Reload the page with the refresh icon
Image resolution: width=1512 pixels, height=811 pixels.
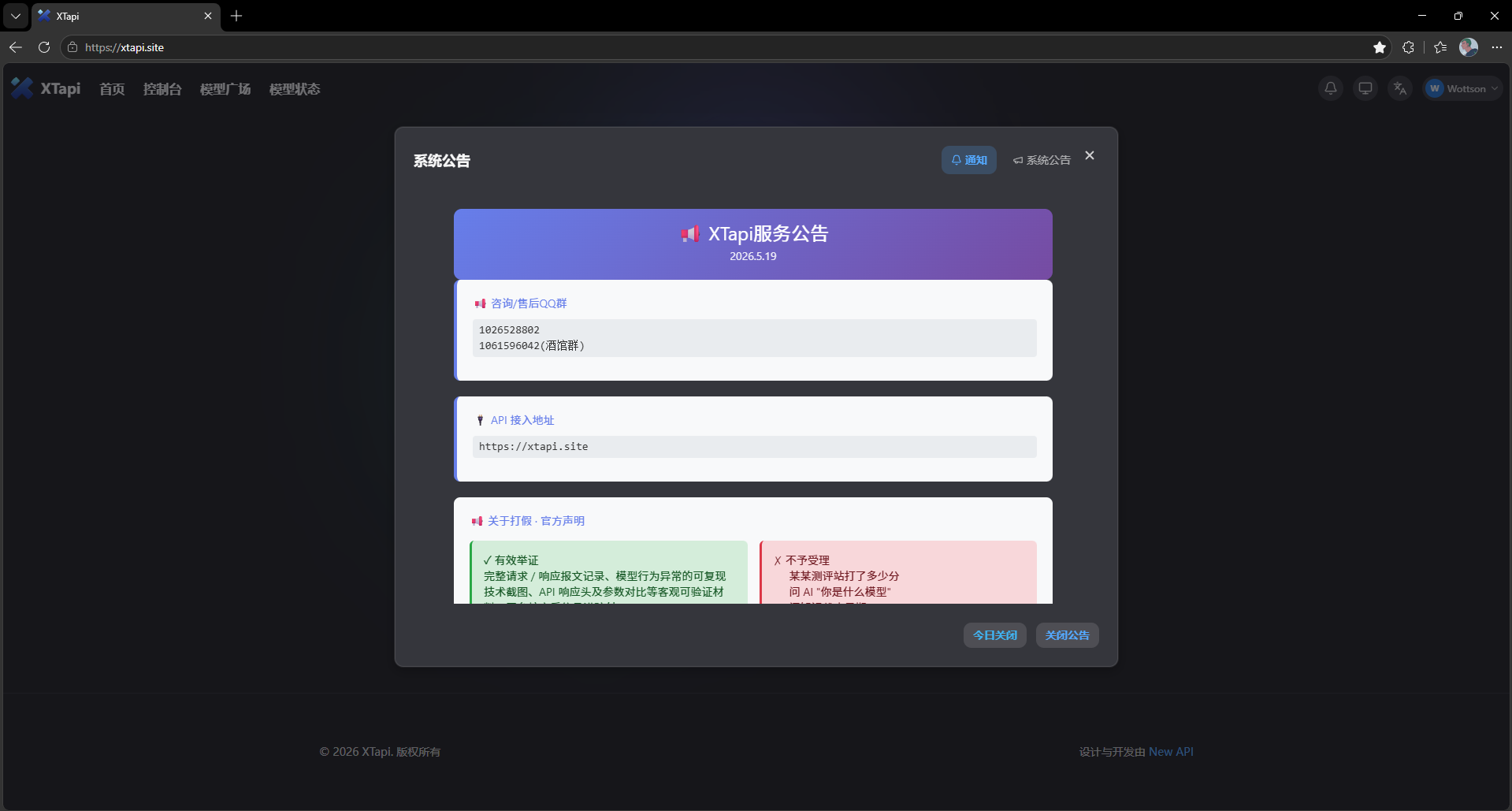click(x=44, y=47)
